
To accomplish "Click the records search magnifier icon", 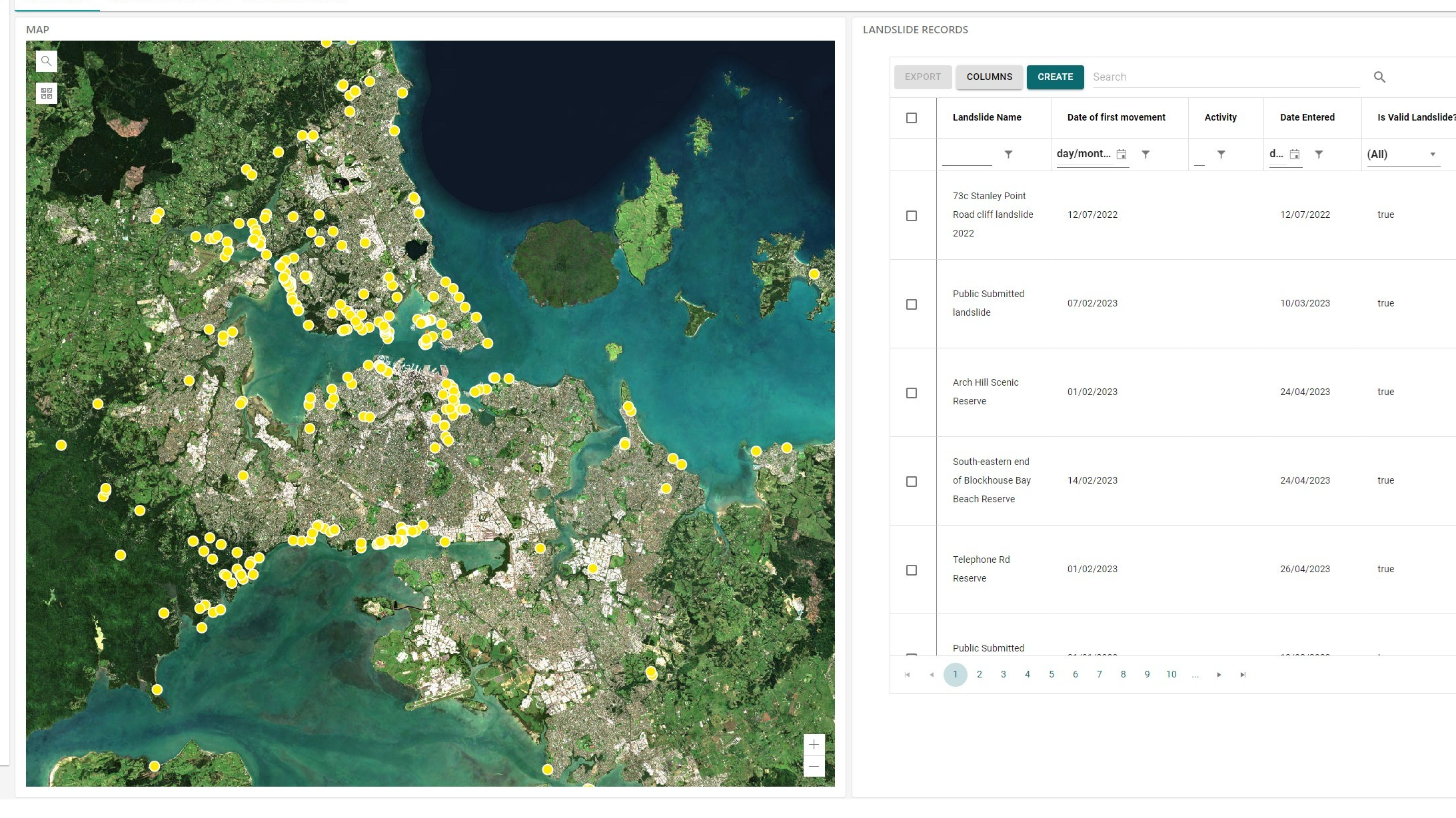I will tap(1379, 77).
